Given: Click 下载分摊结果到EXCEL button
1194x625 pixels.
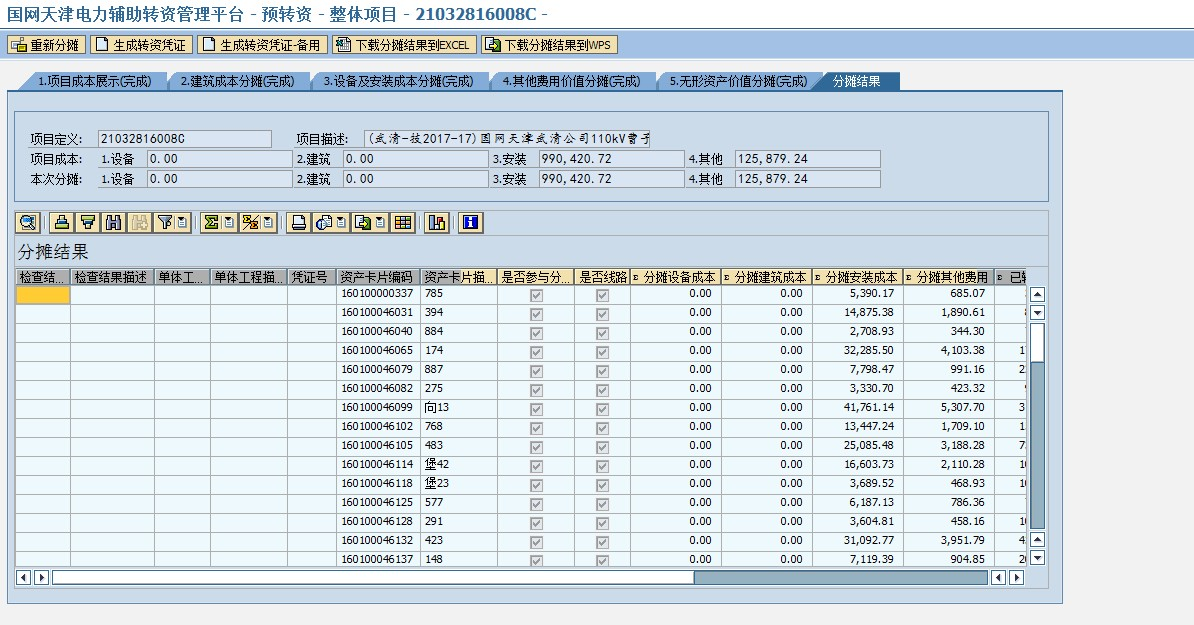Looking at the screenshot, I should [x=404, y=45].
